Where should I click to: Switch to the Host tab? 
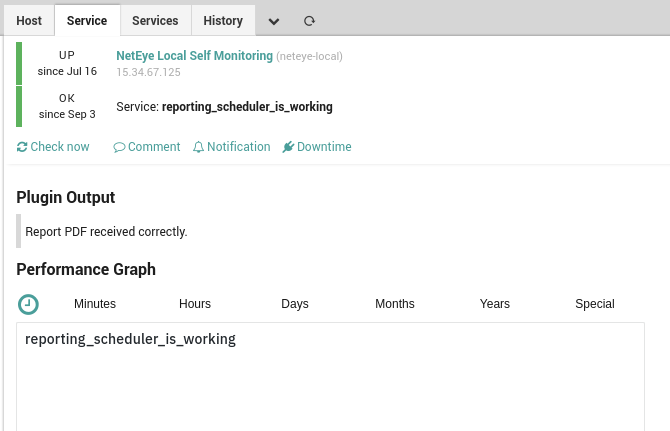click(x=29, y=21)
